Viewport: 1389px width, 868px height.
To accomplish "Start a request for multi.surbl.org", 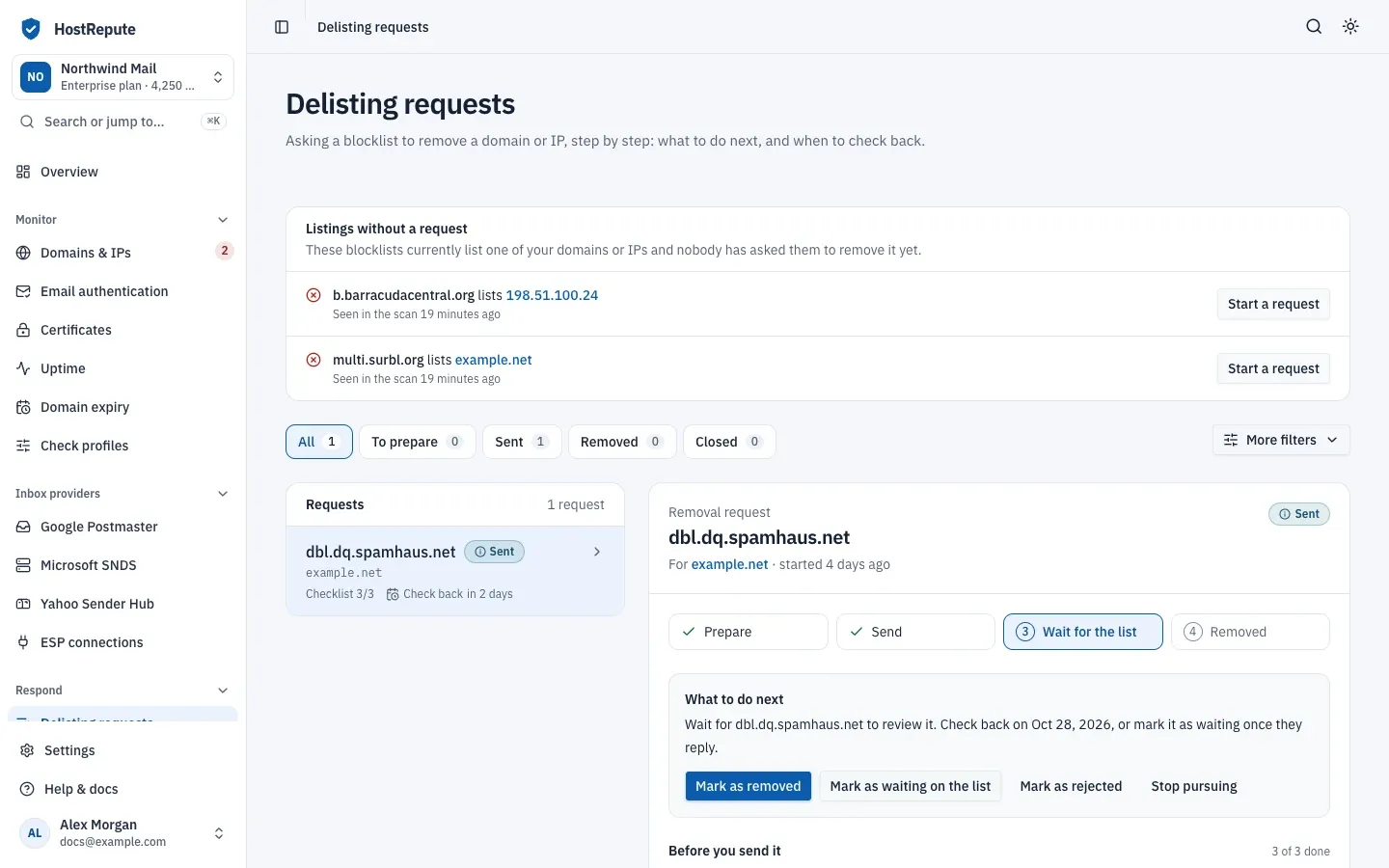I will [1273, 368].
